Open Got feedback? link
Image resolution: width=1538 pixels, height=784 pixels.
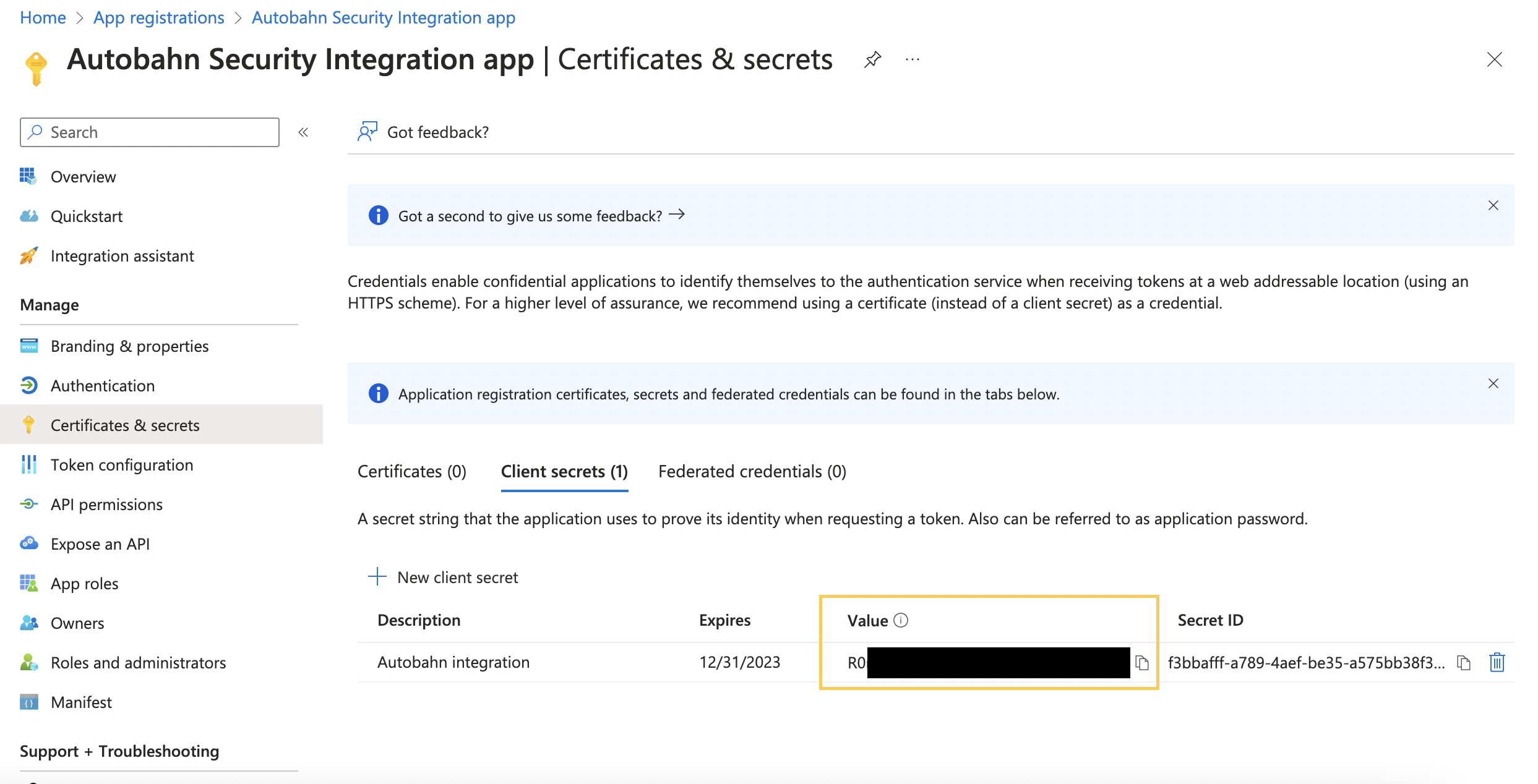tap(438, 132)
